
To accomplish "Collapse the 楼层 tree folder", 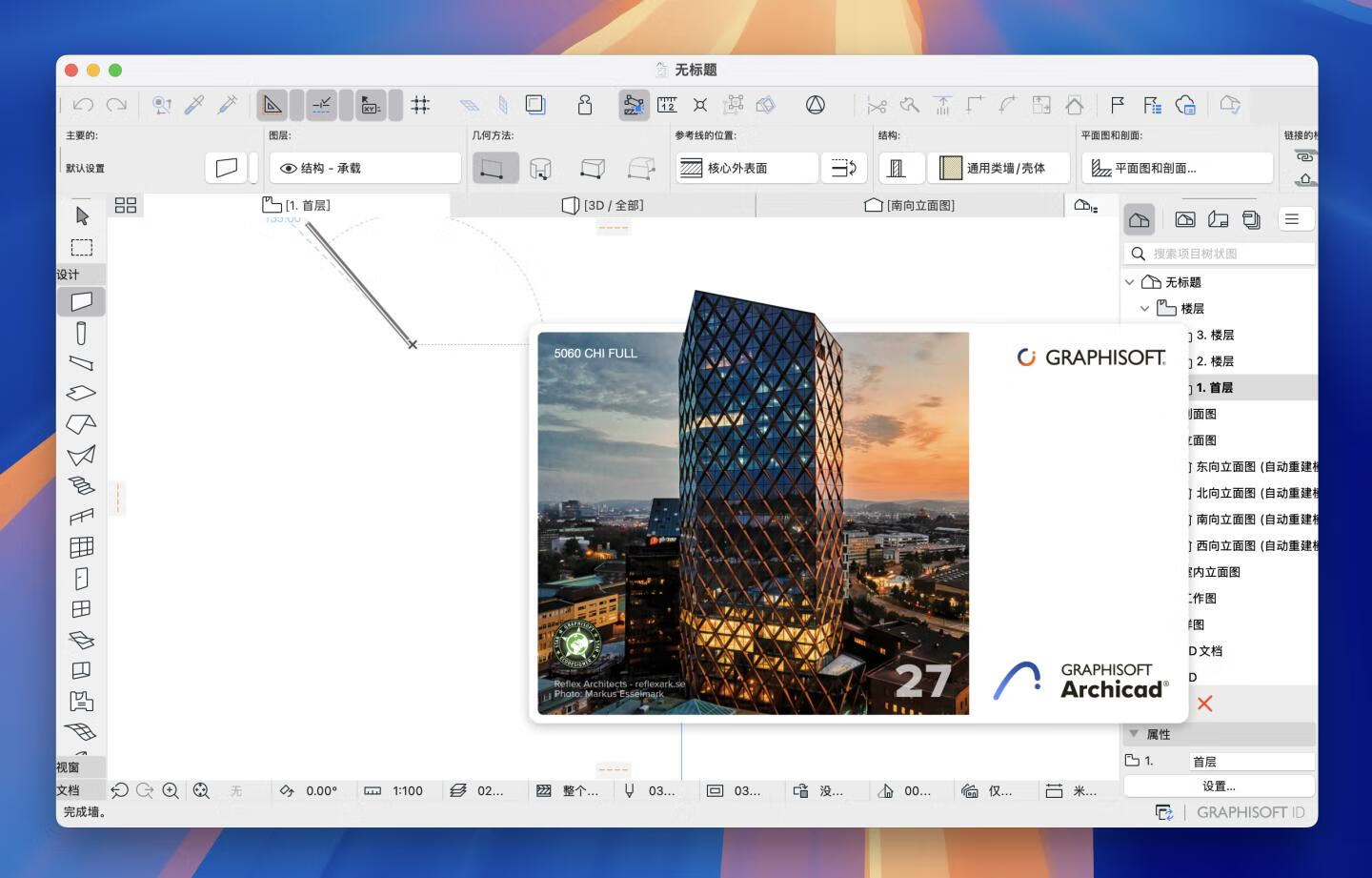I will [x=1145, y=309].
